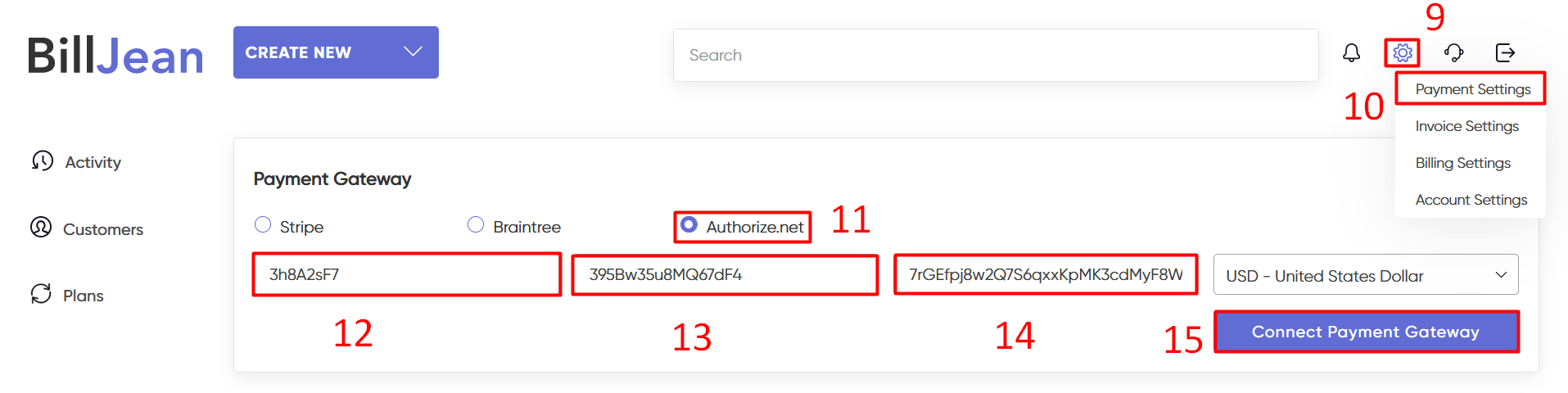Focus the field containing 3h8A2sF7
This screenshot has width=1568, height=393.
coord(406,274)
